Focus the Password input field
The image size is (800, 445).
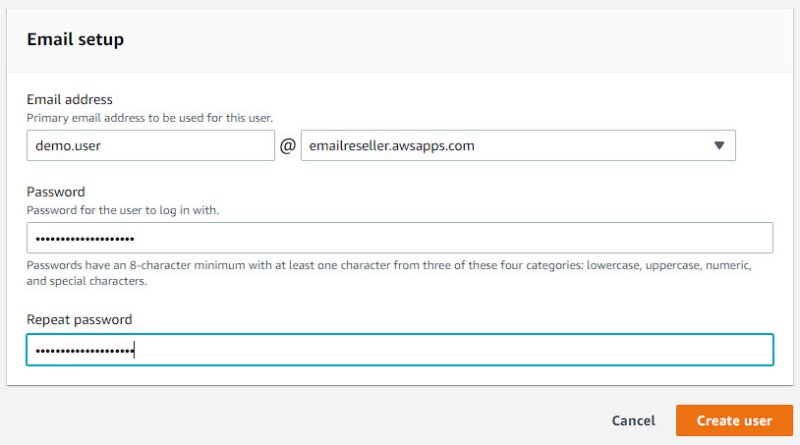[x=399, y=238]
